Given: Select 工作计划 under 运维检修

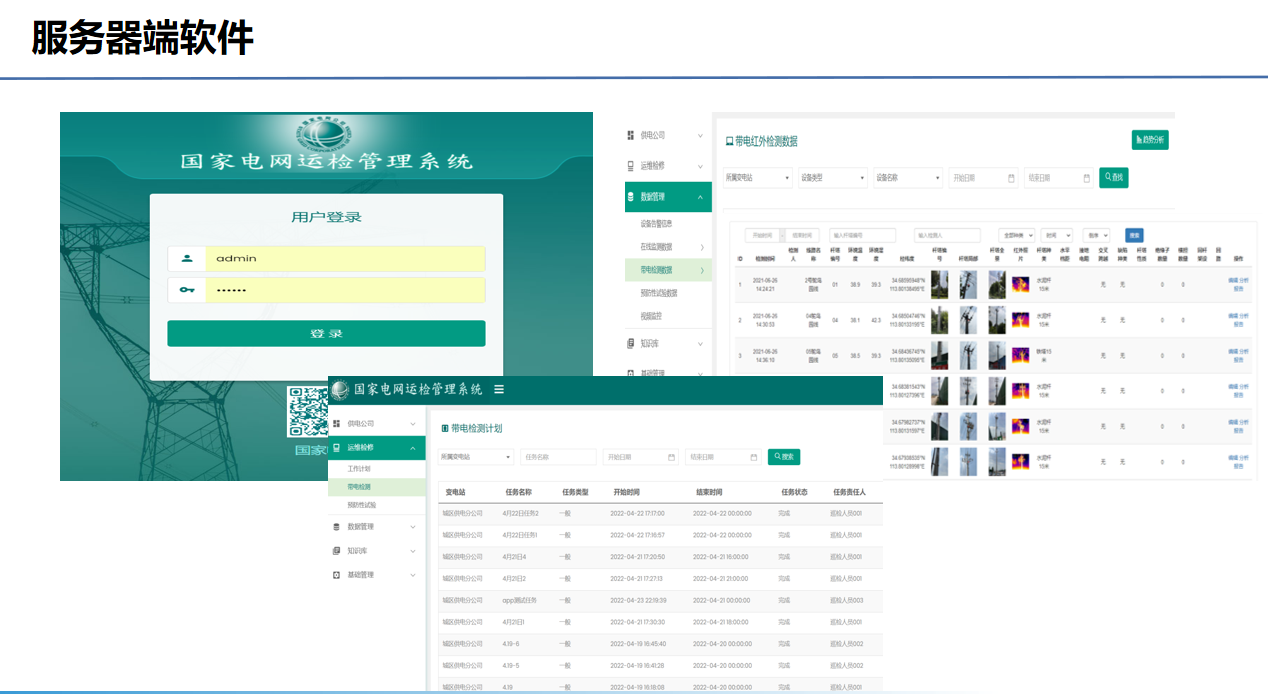Looking at the screenshot, I should pos(359,468).
